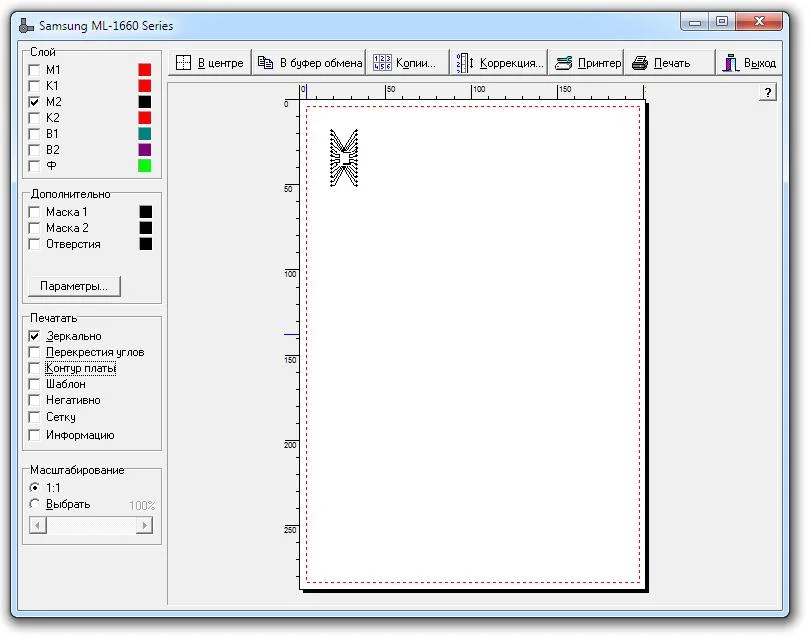This screenshot has width=811, height=640.
Task: Enable the 'Информацию' info checkbox
Action: [x=34, y=435]
